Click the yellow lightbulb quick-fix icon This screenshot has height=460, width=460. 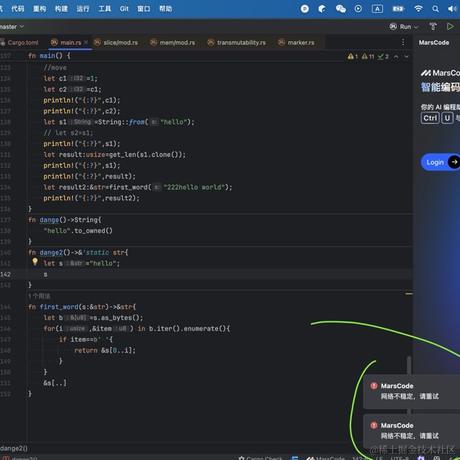pos(35,262)
